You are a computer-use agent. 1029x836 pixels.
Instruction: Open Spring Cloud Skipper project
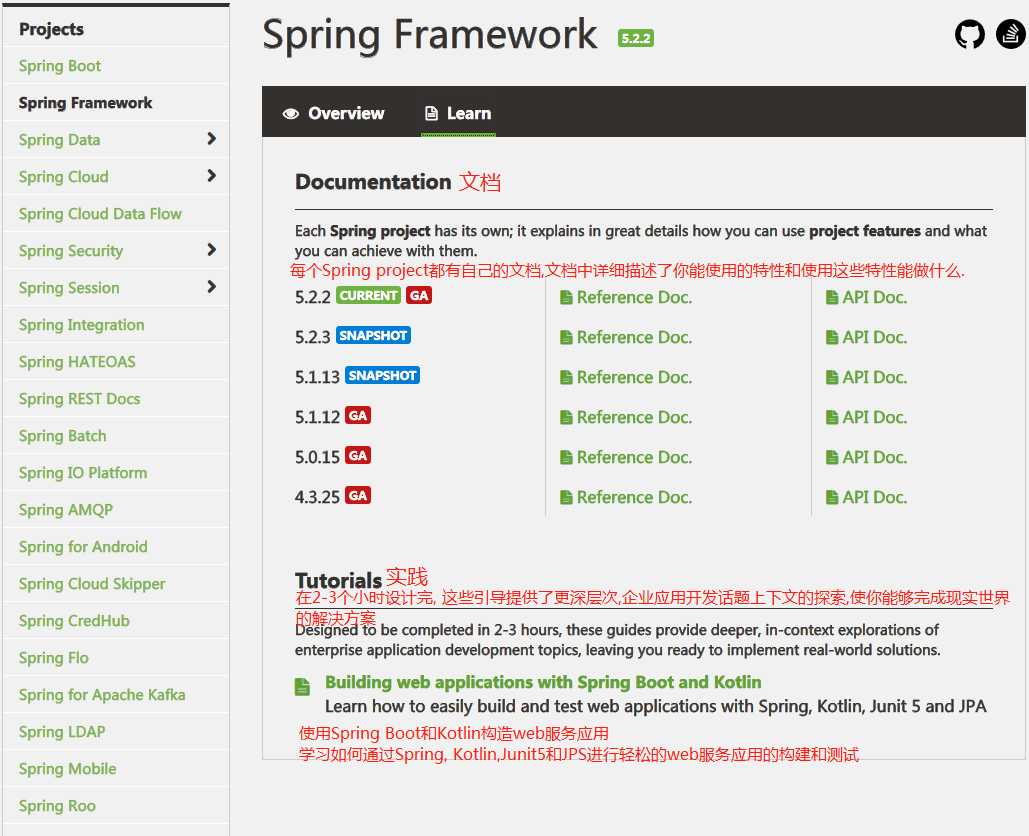[92, 584]
